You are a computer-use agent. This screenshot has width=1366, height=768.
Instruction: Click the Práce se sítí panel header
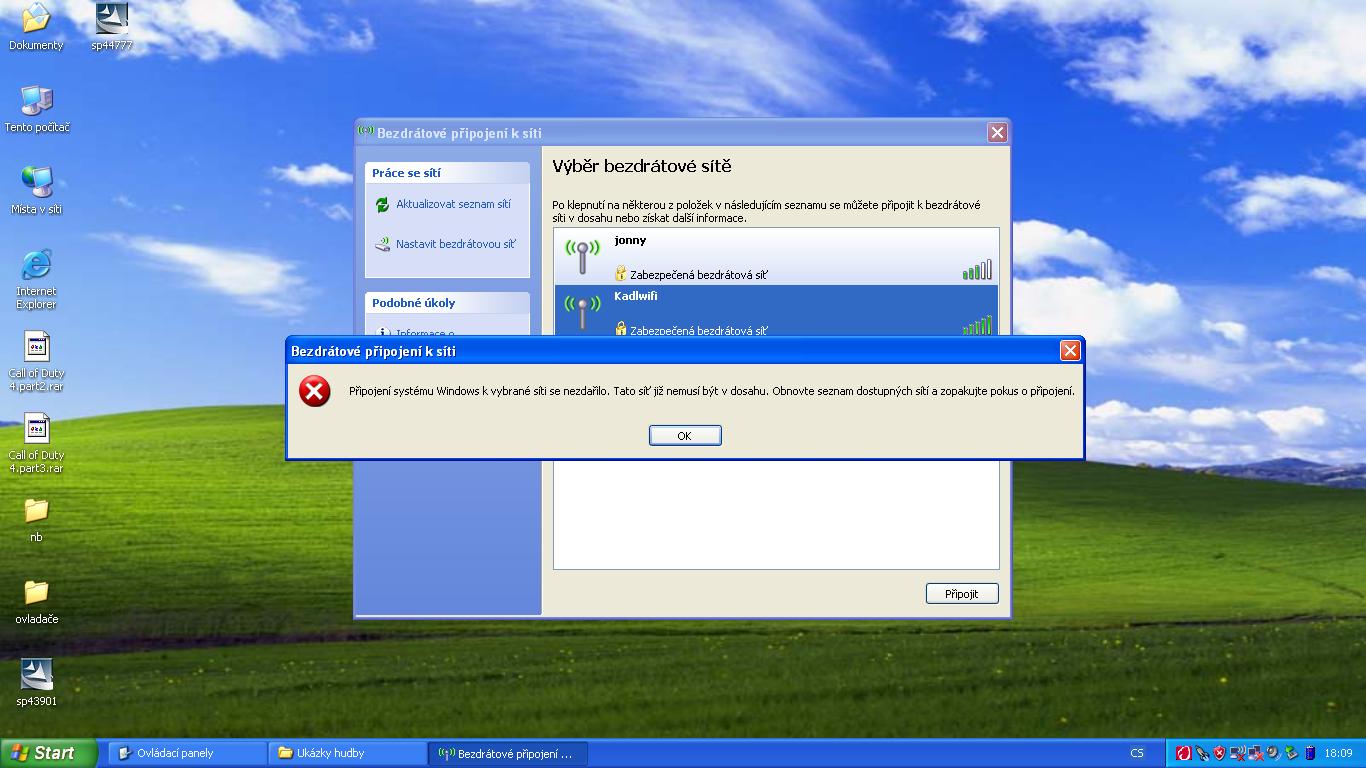tap(447, 173)
